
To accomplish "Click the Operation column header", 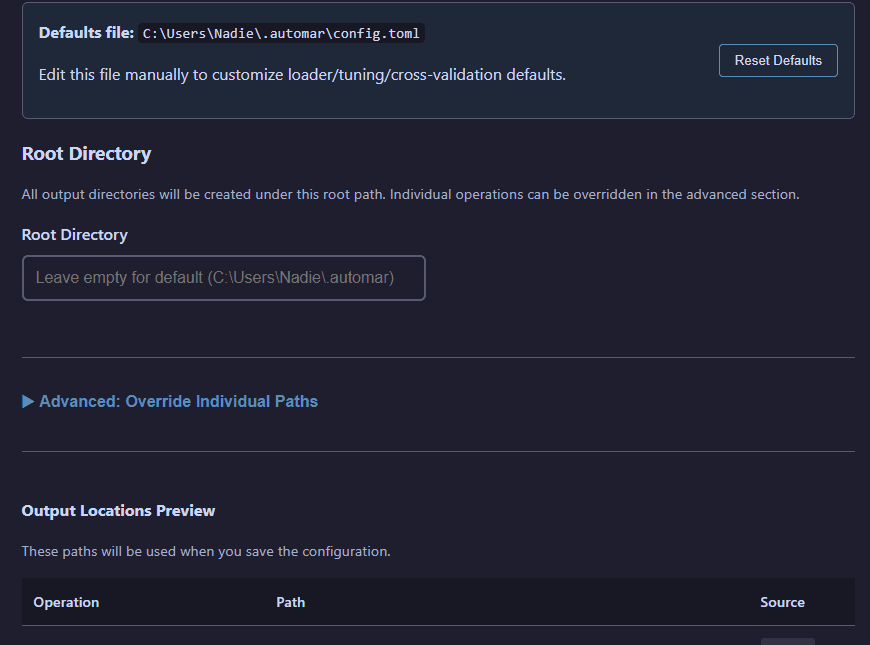I will pos(66,602).
